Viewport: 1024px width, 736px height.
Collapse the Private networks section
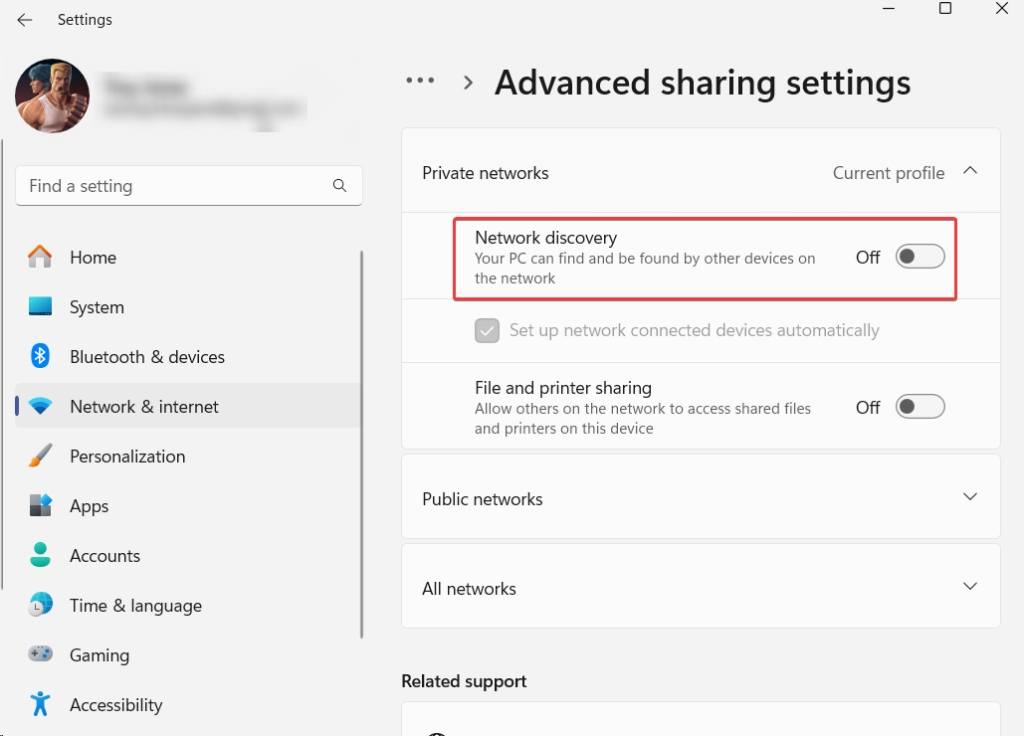coord(969,172)
